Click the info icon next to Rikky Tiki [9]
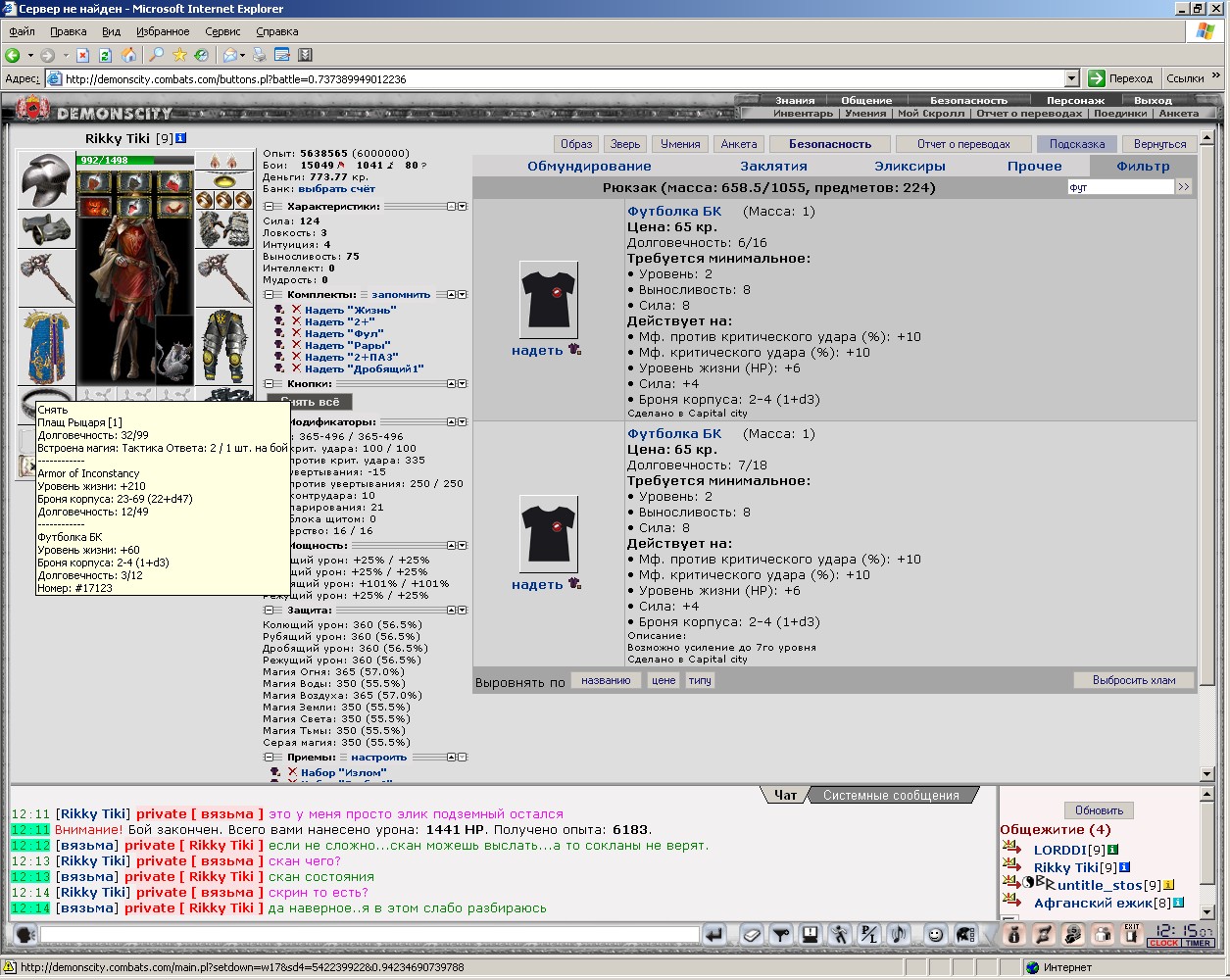This screenshot has width=1230, height=980. (x=181, y=138)
